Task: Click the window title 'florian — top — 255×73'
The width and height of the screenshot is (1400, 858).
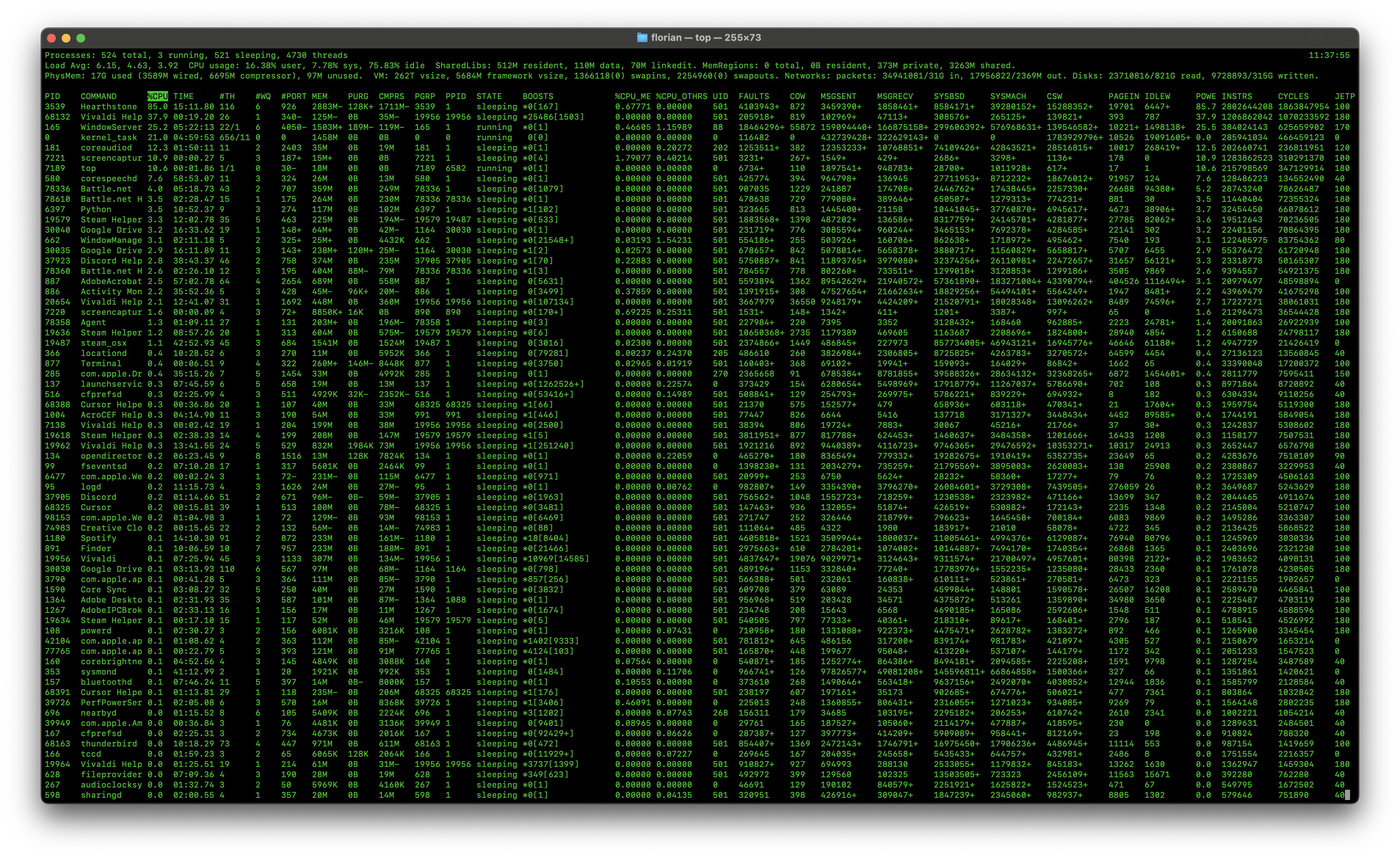Action: click(706, 37)
